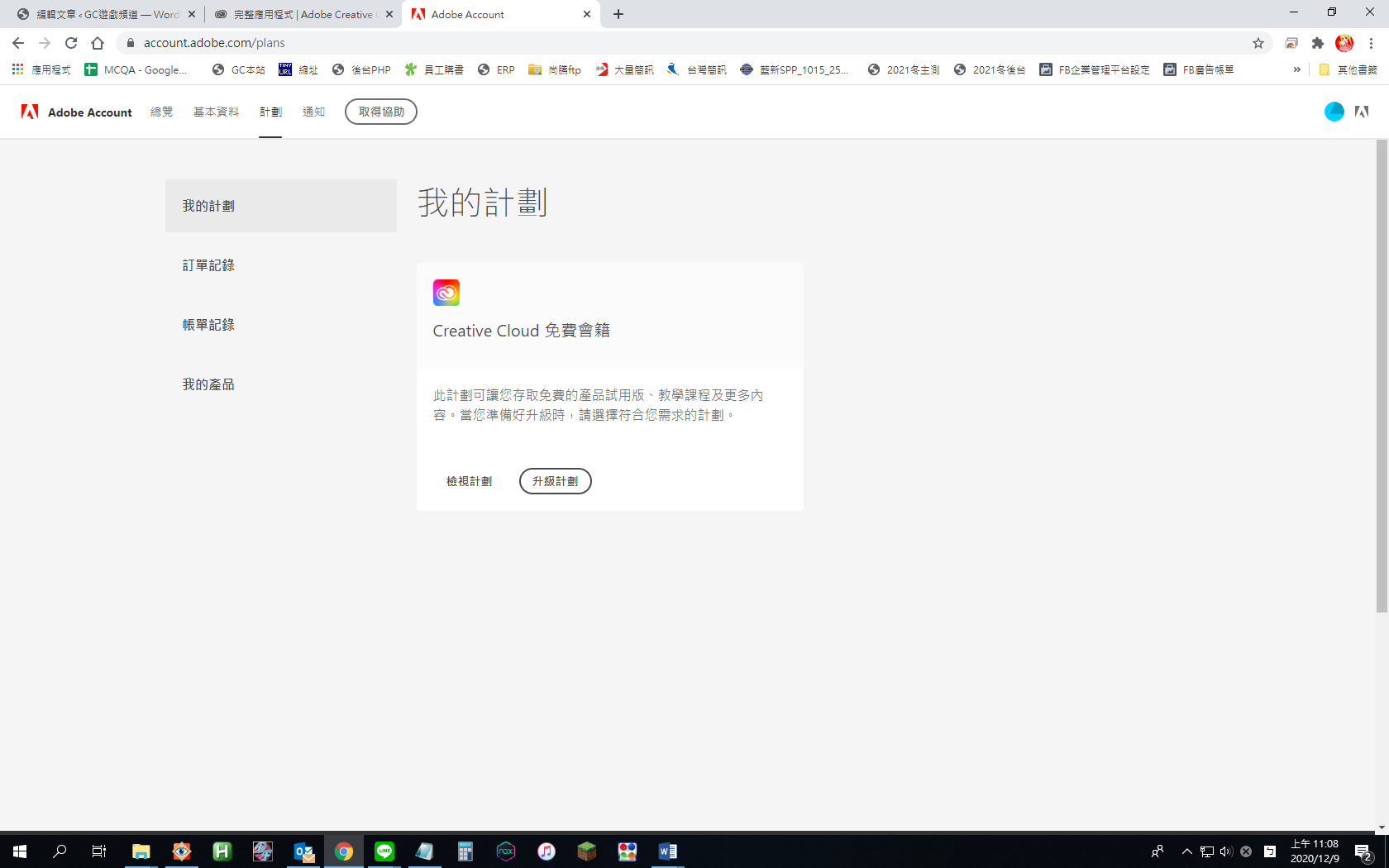Expand the hidden bookmarks overflow chevron
This screenshot has width=1389, height=868.
[x=1296, y=69]
